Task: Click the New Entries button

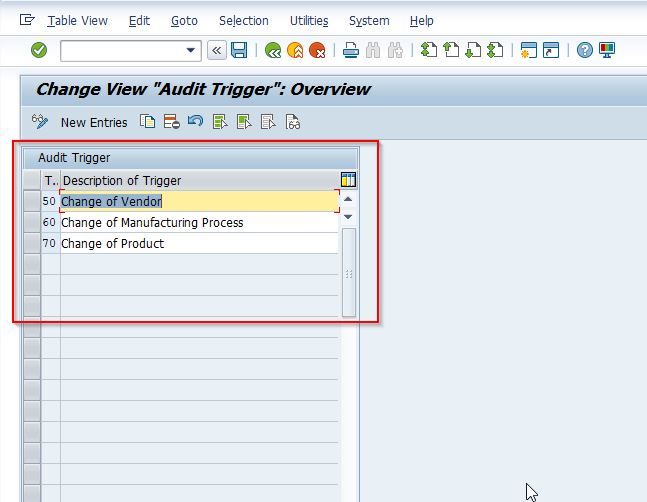Action: 94,123
